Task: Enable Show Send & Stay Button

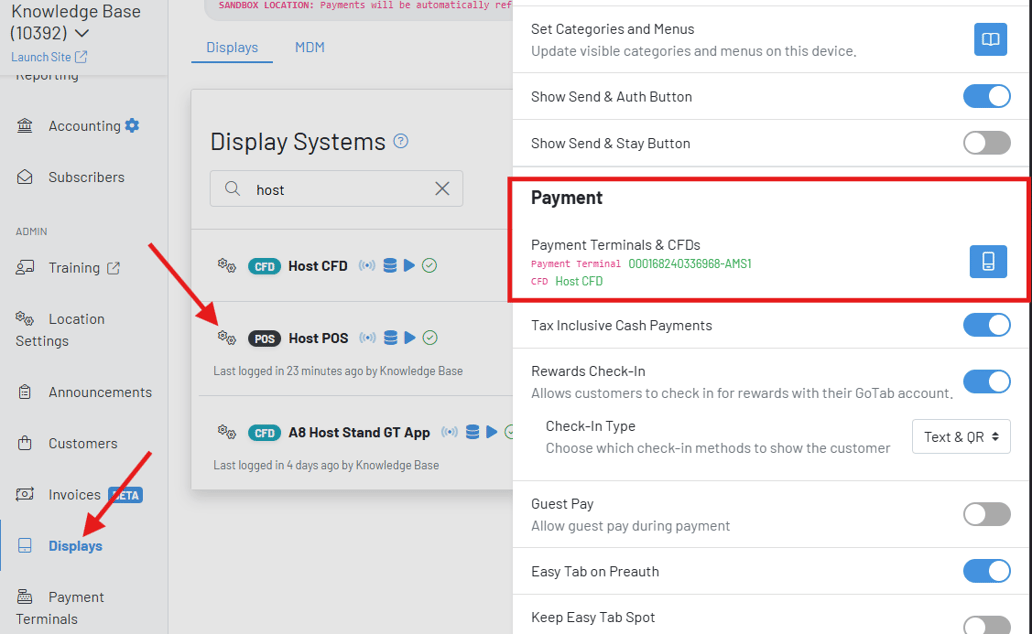Action: click(986, 143)
